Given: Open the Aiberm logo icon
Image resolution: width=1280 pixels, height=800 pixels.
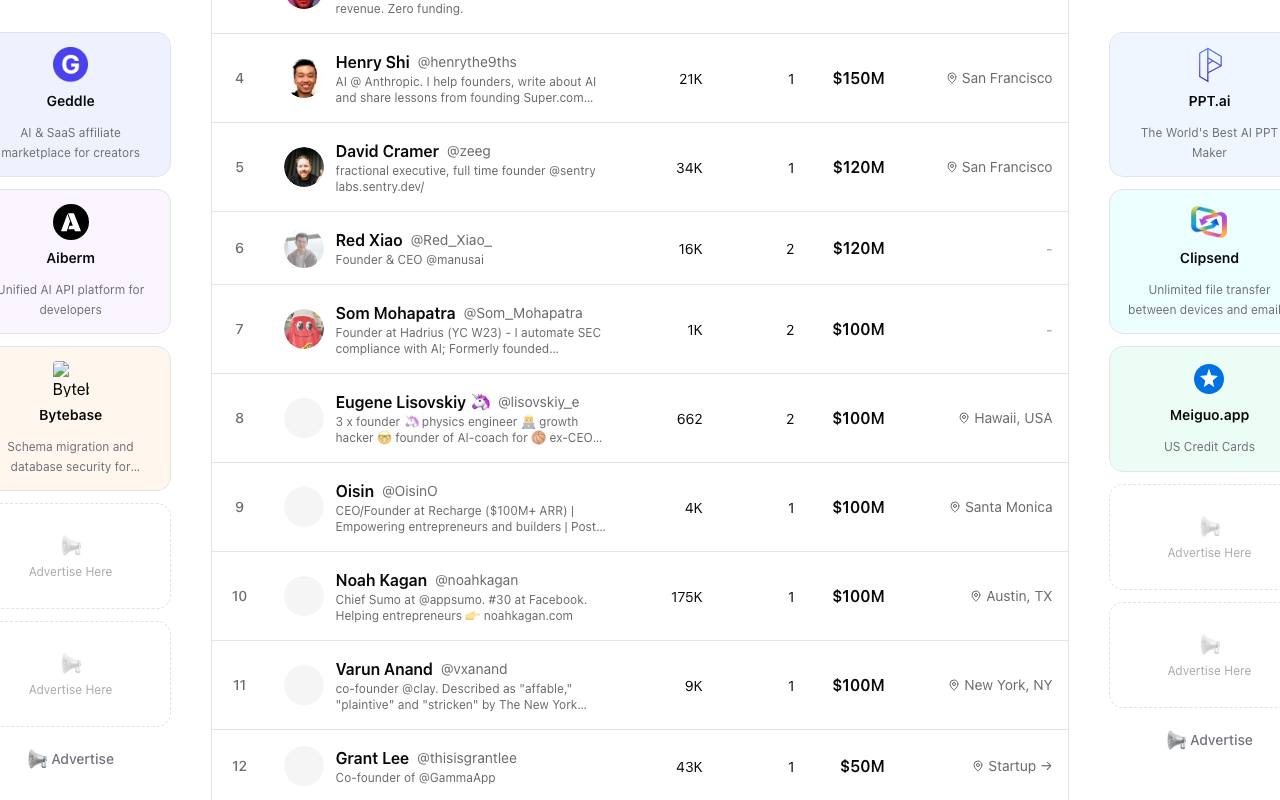Looking at the screenshot, I should 70,222.
